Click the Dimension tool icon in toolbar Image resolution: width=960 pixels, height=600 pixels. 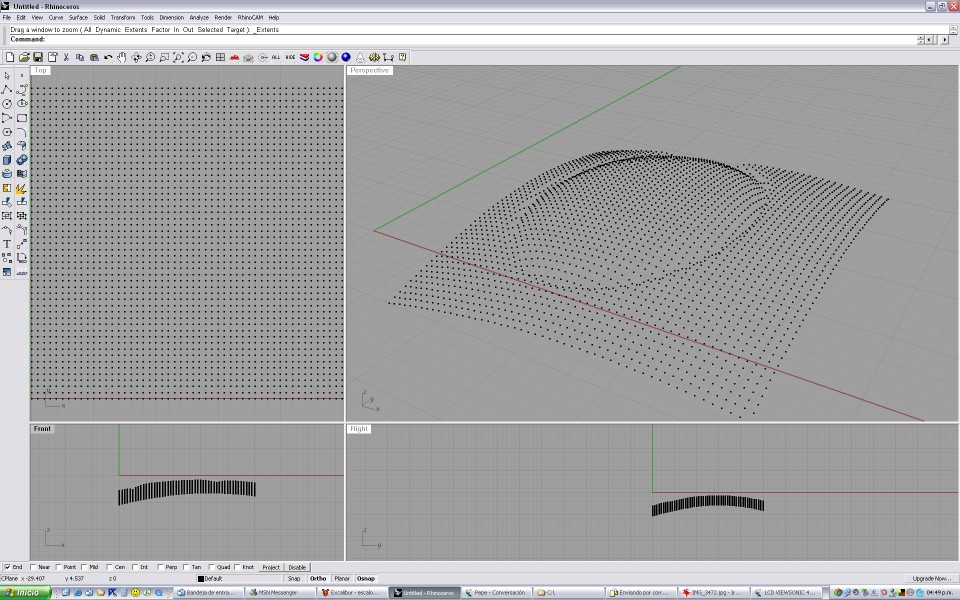(x=388, y=57)
